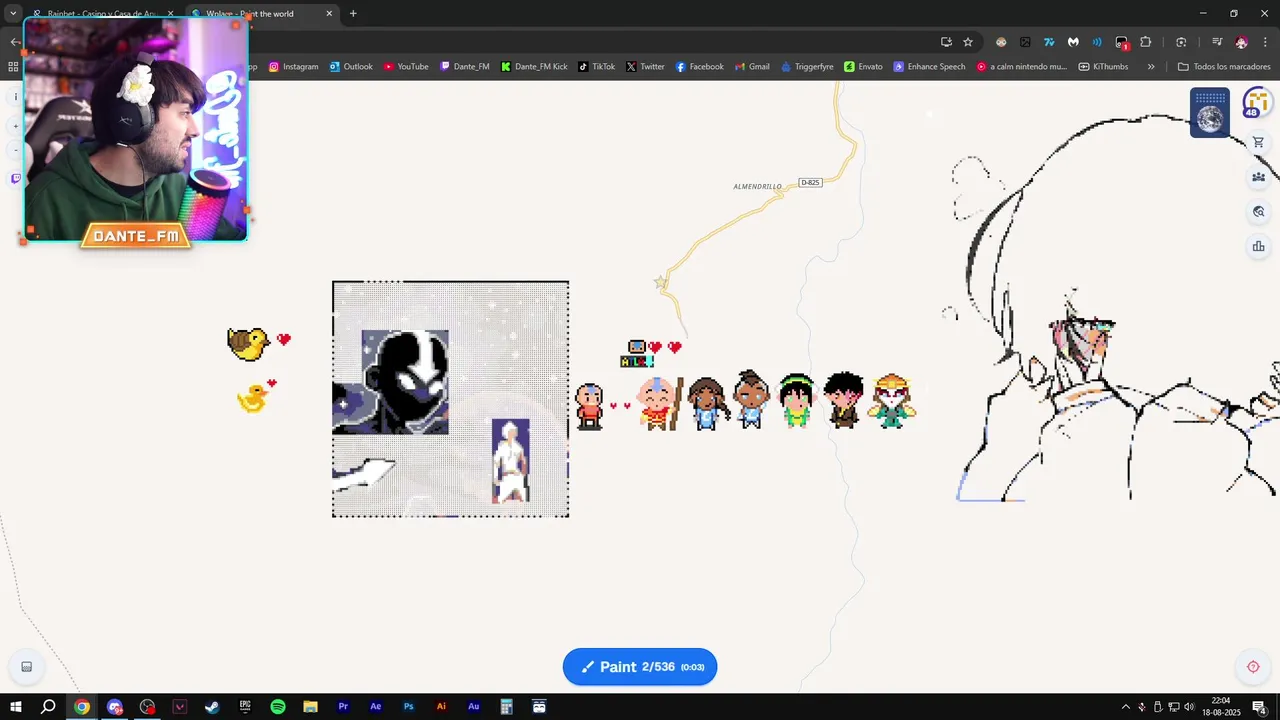Open 'Todos los marcadores' folder
1280x720 pixels.
pos(1224,67)
